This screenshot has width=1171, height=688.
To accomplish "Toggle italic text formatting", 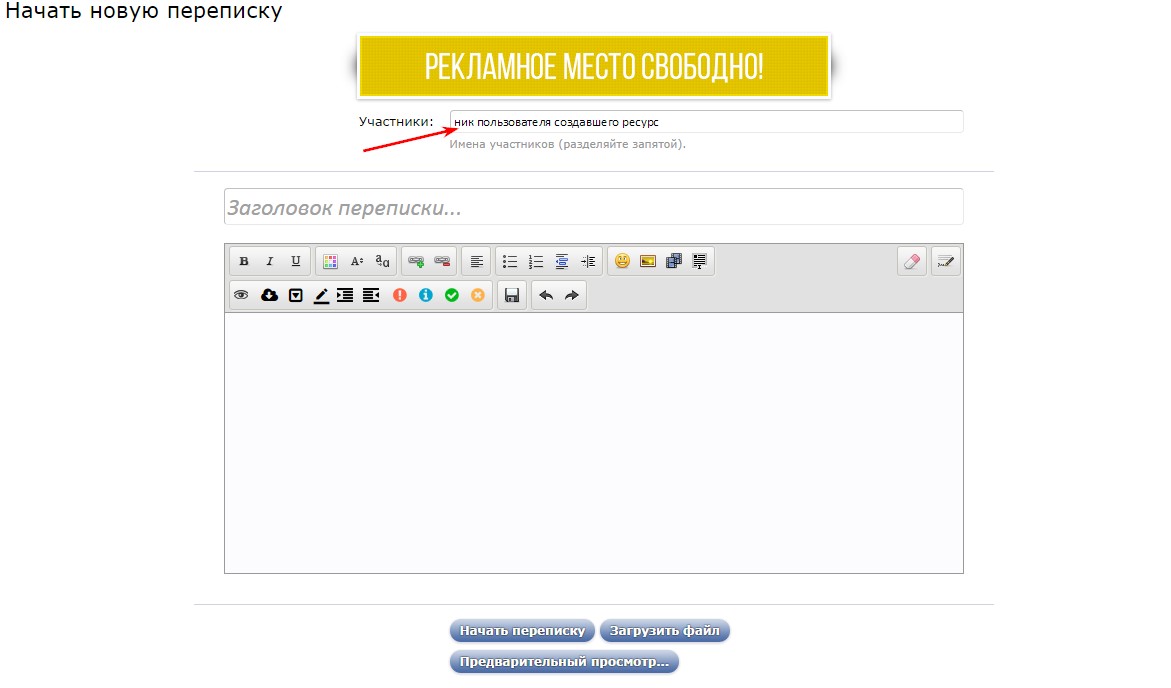I will pos(269,262).
